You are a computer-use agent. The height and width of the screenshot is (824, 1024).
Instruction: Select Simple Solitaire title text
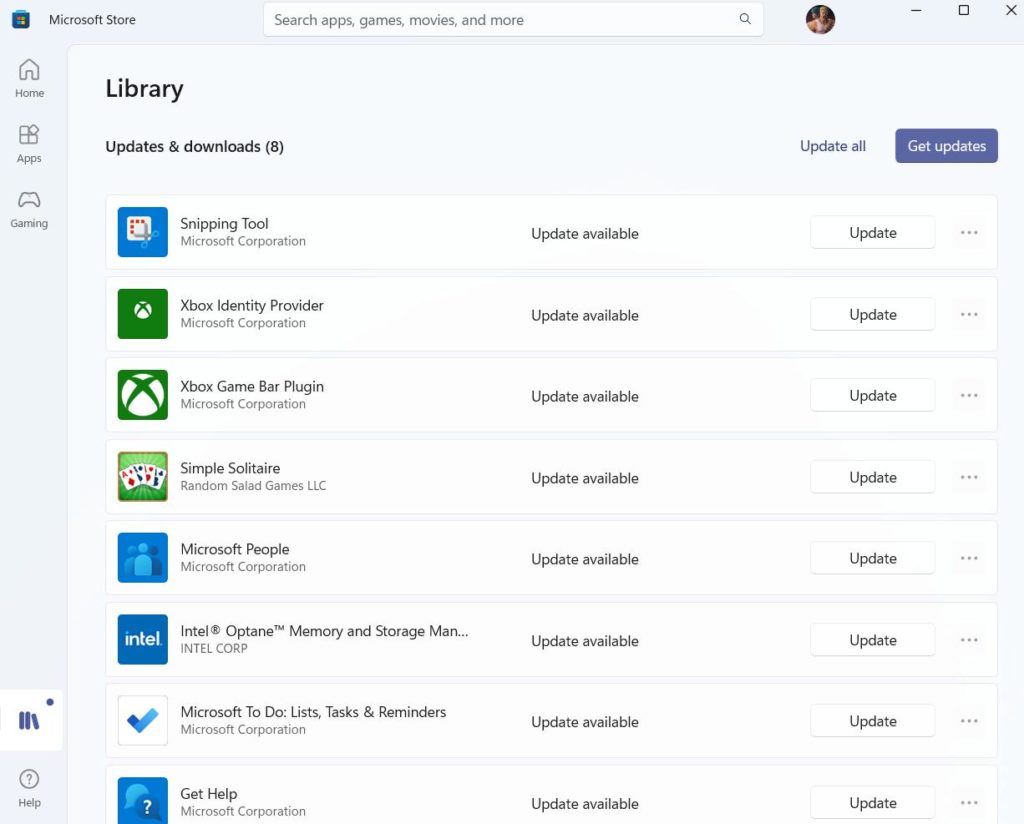(x=230, y=467)
